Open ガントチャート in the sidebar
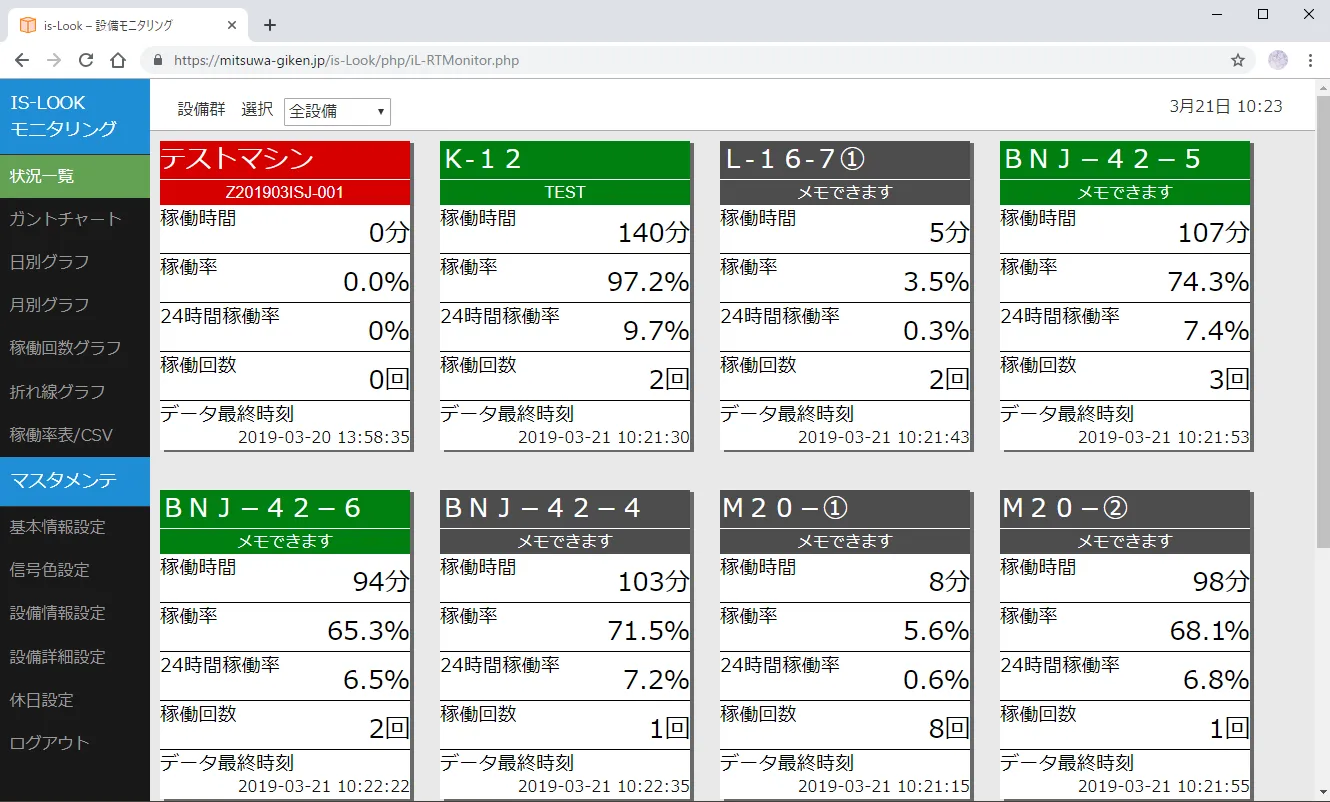Screen dimensions: 1330x802 [75, 219]
